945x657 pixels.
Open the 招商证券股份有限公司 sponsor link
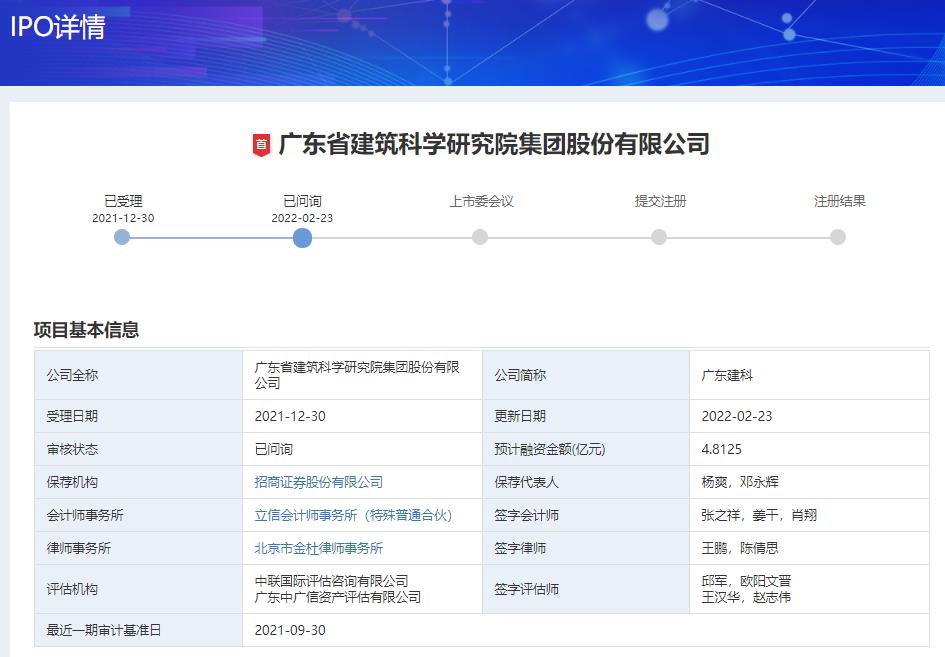point(319,482)
